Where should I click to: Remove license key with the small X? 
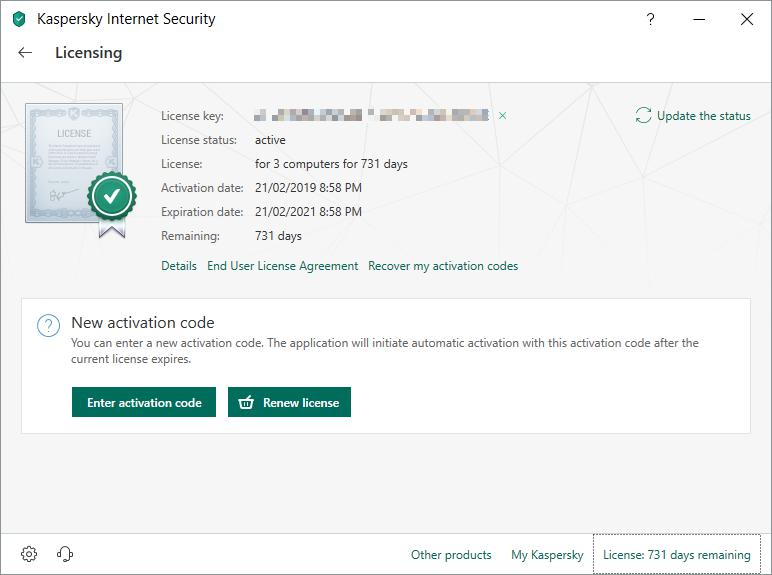502,116
